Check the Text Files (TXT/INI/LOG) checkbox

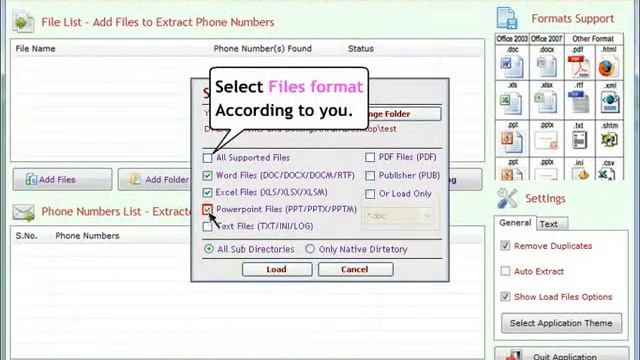(207, 226)
